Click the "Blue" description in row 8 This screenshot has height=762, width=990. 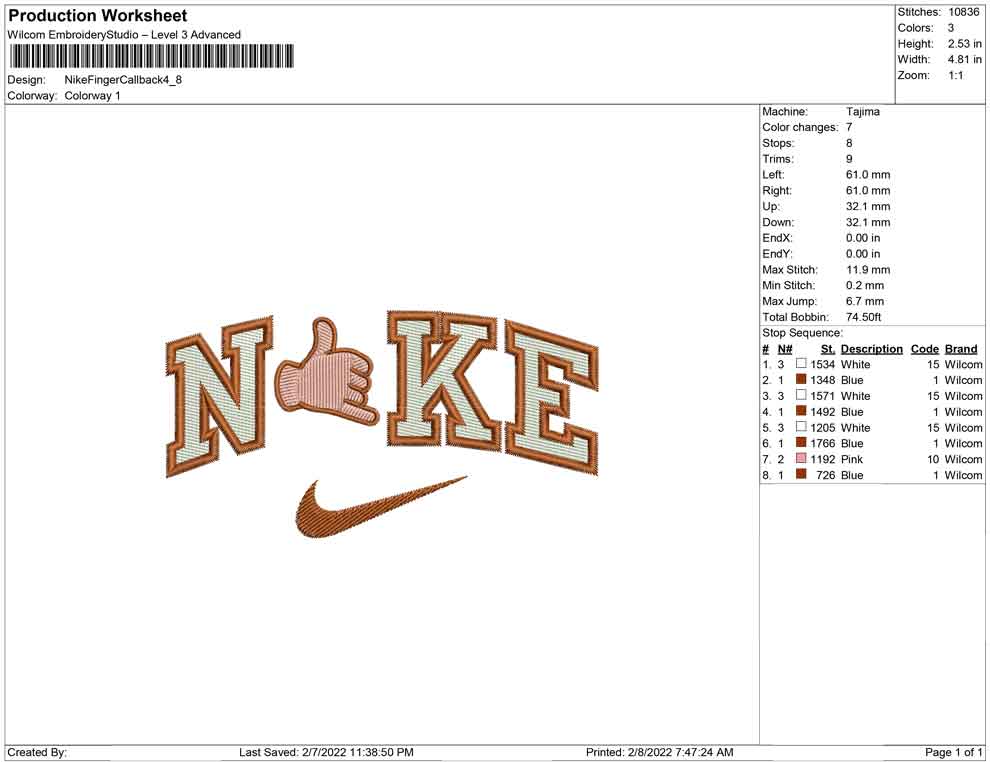click(x=852, y=475)
